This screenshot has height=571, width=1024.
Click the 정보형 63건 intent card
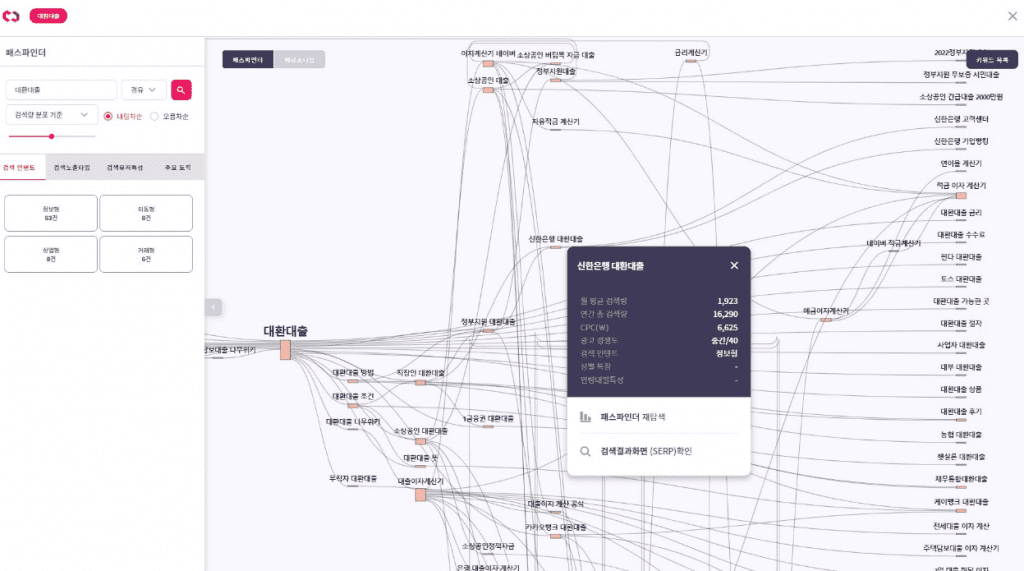click(51, 213)
